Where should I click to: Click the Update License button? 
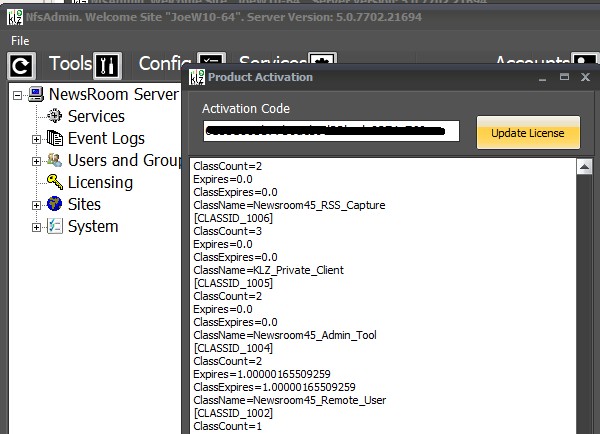coord(528,133)
